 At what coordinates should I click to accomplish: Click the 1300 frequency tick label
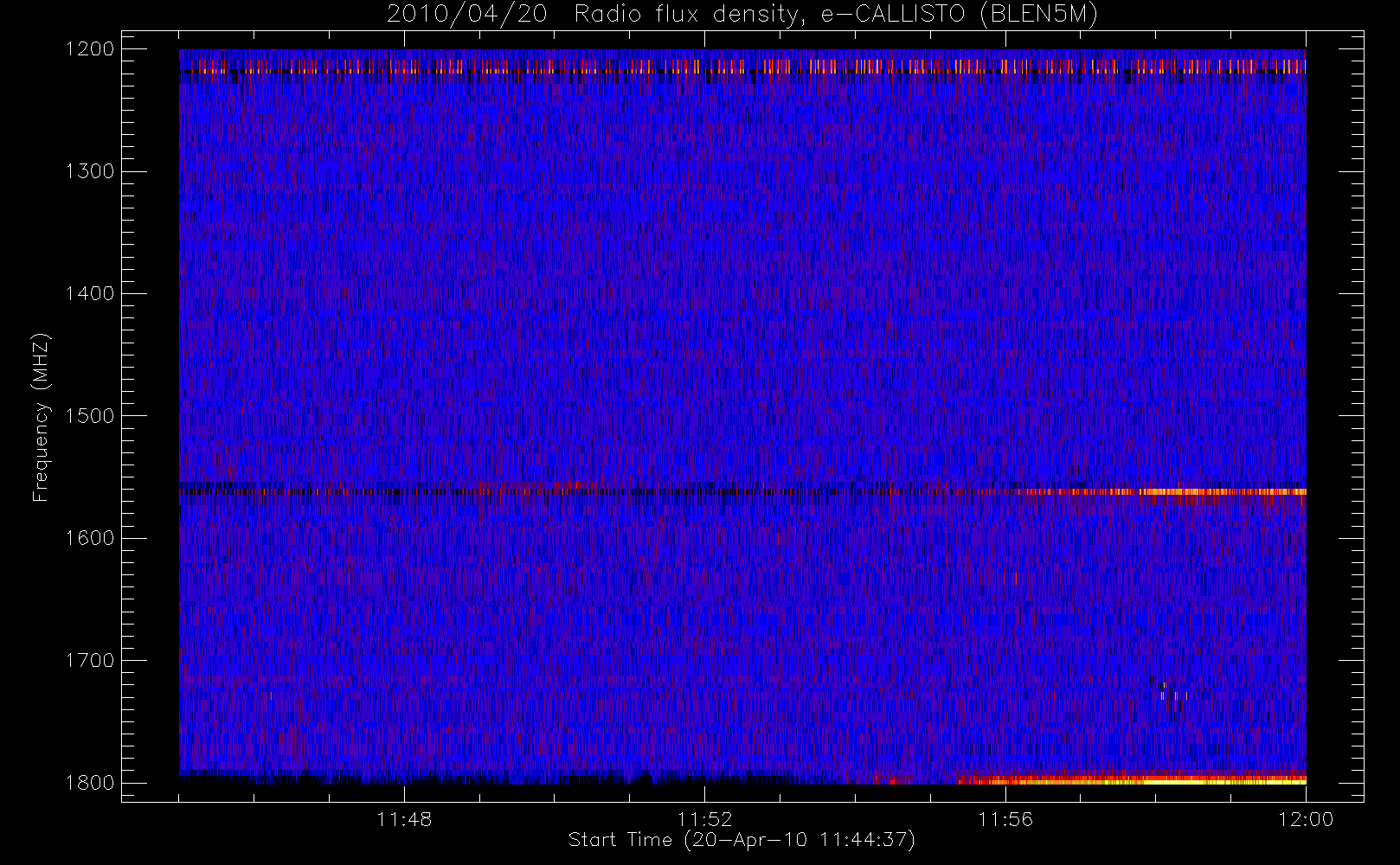(90, 171)
